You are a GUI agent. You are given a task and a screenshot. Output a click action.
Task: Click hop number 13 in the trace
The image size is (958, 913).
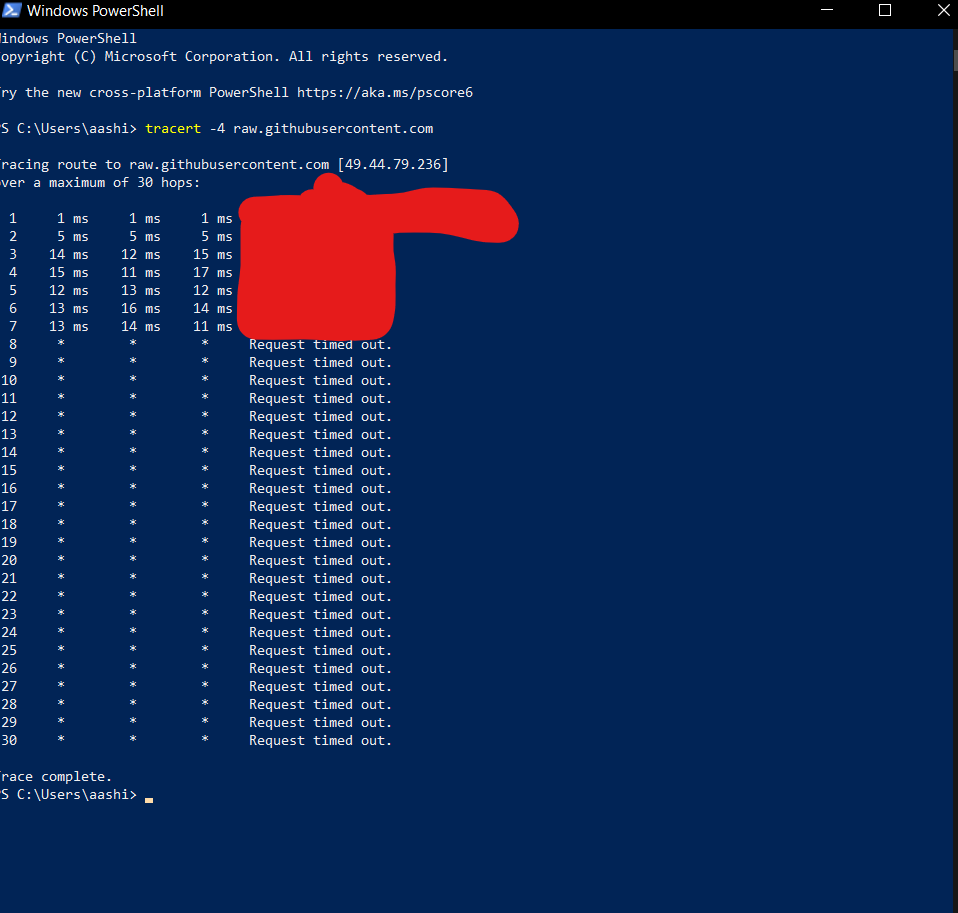(9, 434)
